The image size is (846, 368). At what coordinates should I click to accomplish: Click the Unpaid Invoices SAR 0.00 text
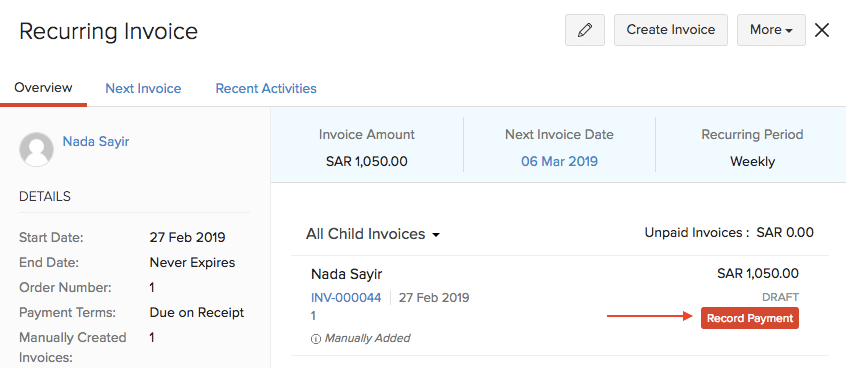tap(729, 233)
